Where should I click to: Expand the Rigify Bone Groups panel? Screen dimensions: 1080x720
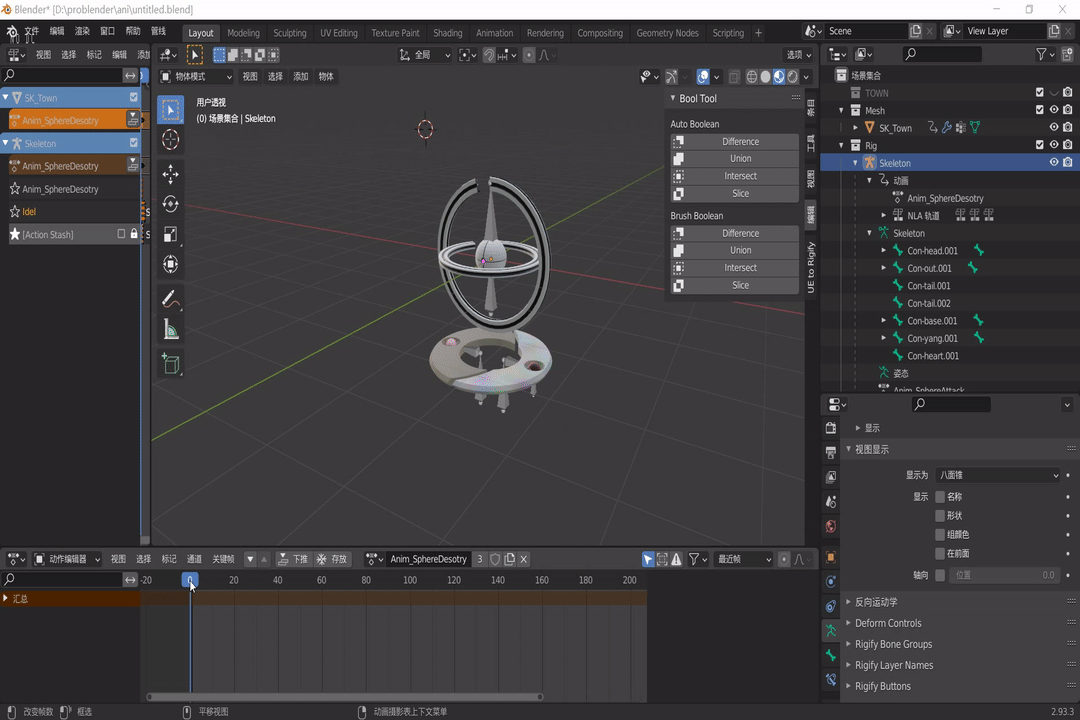(x=893, y=644)
